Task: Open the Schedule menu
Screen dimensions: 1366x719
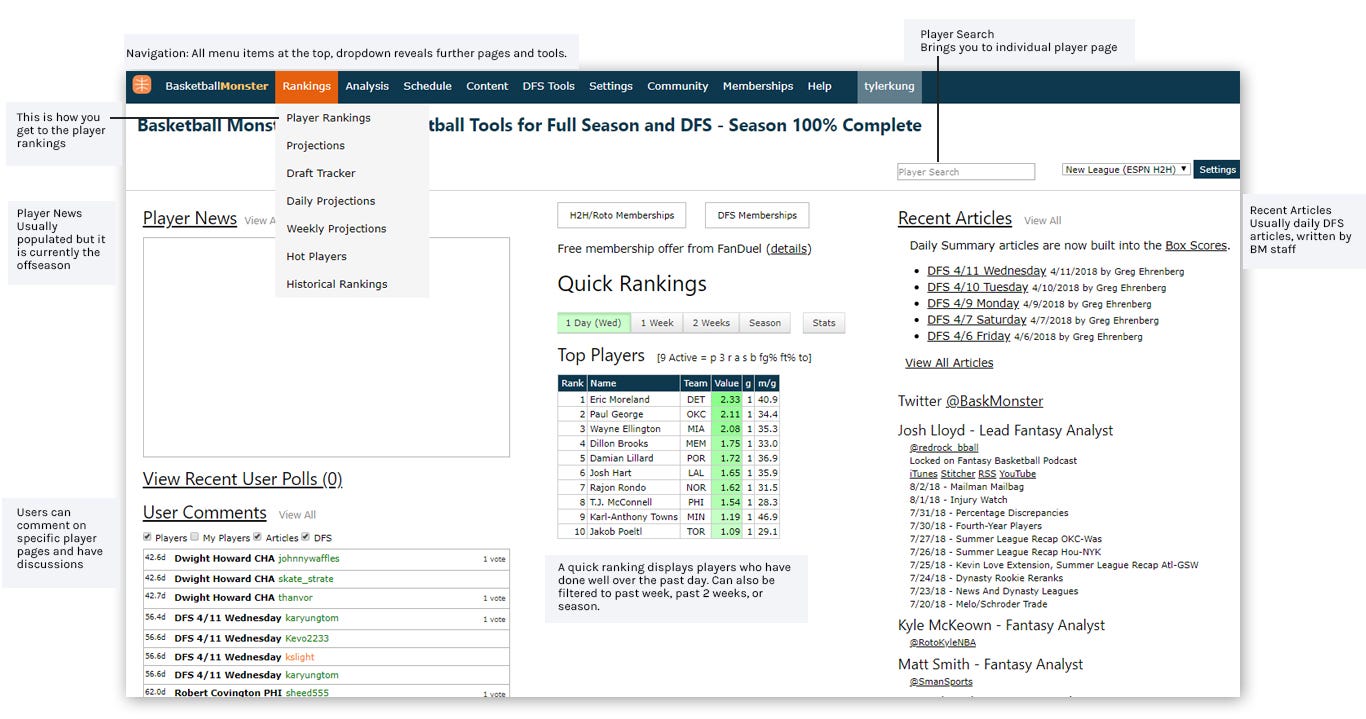Action: [x=427, y=86]
